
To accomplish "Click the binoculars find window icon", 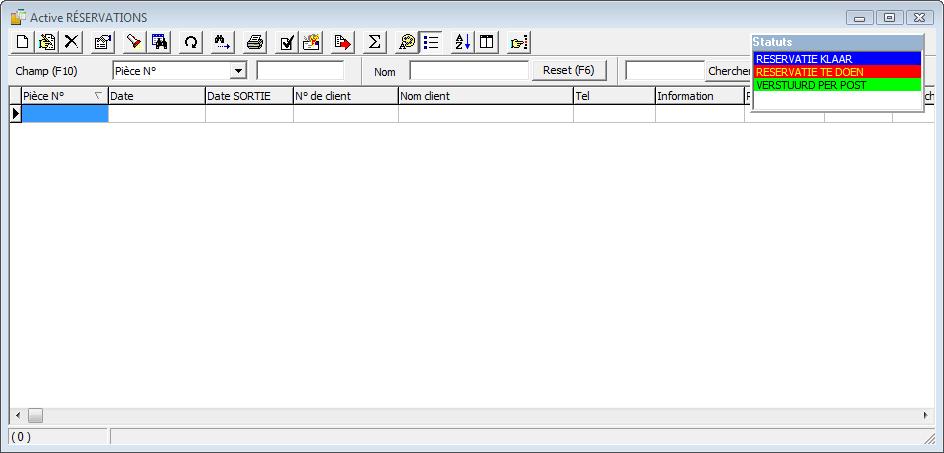I will tap(160, 42).
